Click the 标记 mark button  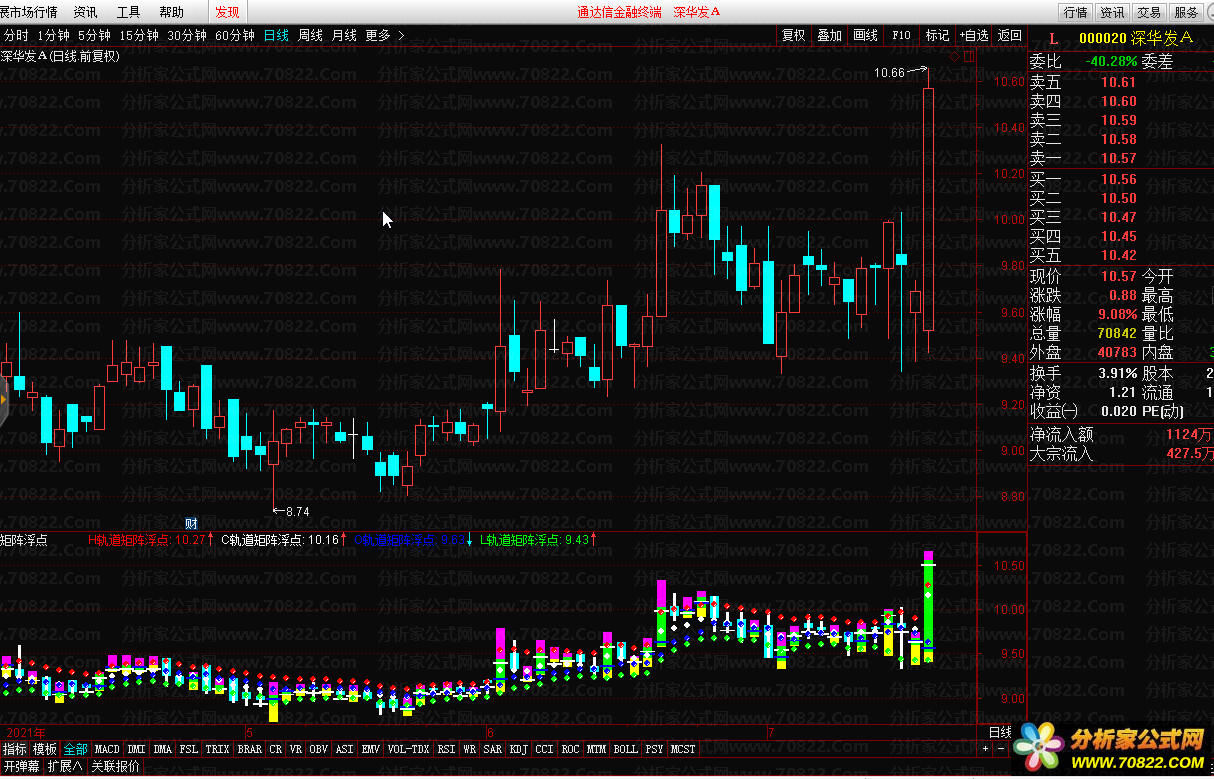click(x=937, y=36)
